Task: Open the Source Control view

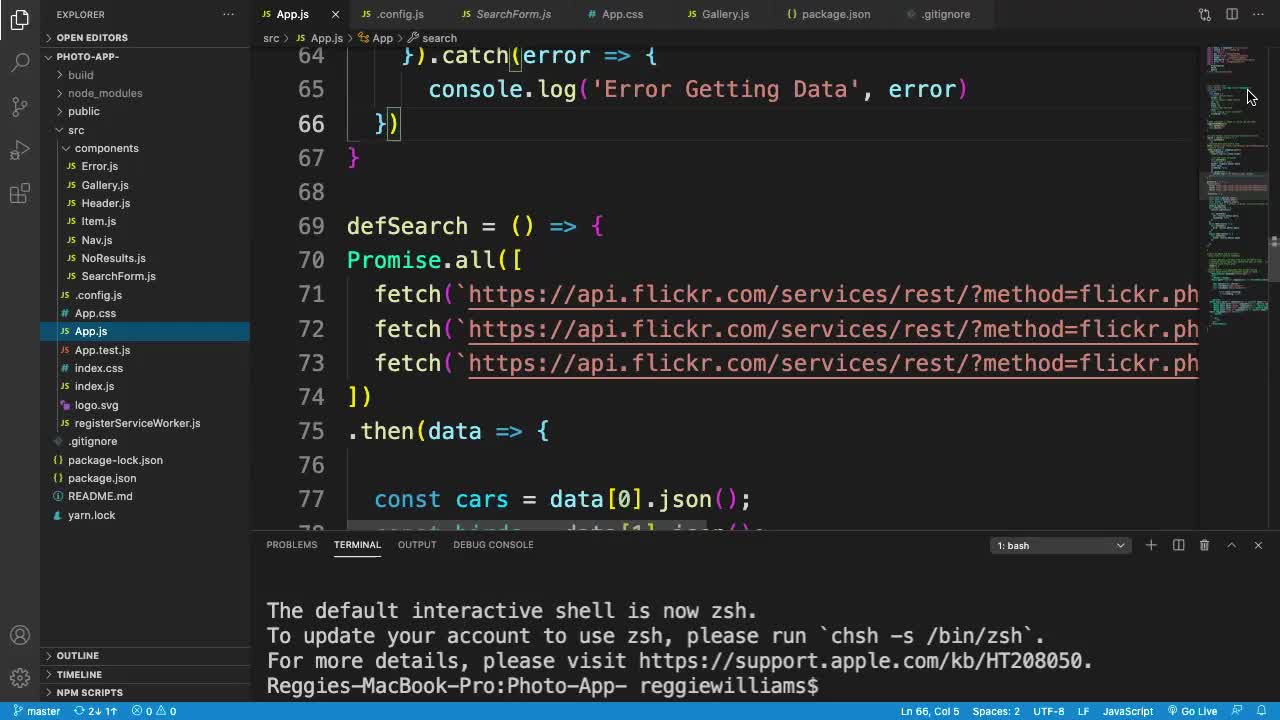Action: tap(20, 105)
